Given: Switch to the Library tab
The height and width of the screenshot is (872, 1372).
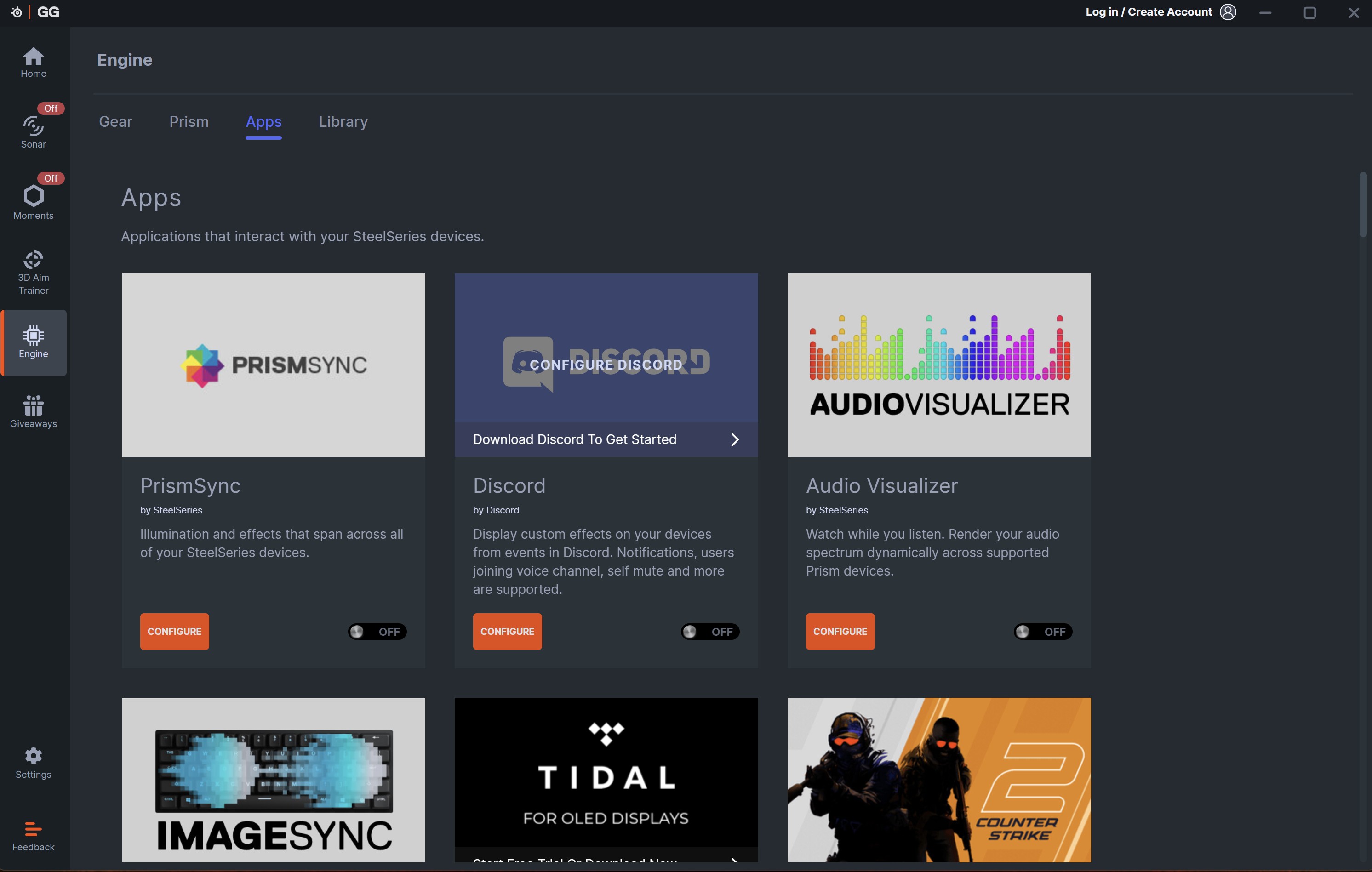Looking at the screenshot, I should 343,121.
